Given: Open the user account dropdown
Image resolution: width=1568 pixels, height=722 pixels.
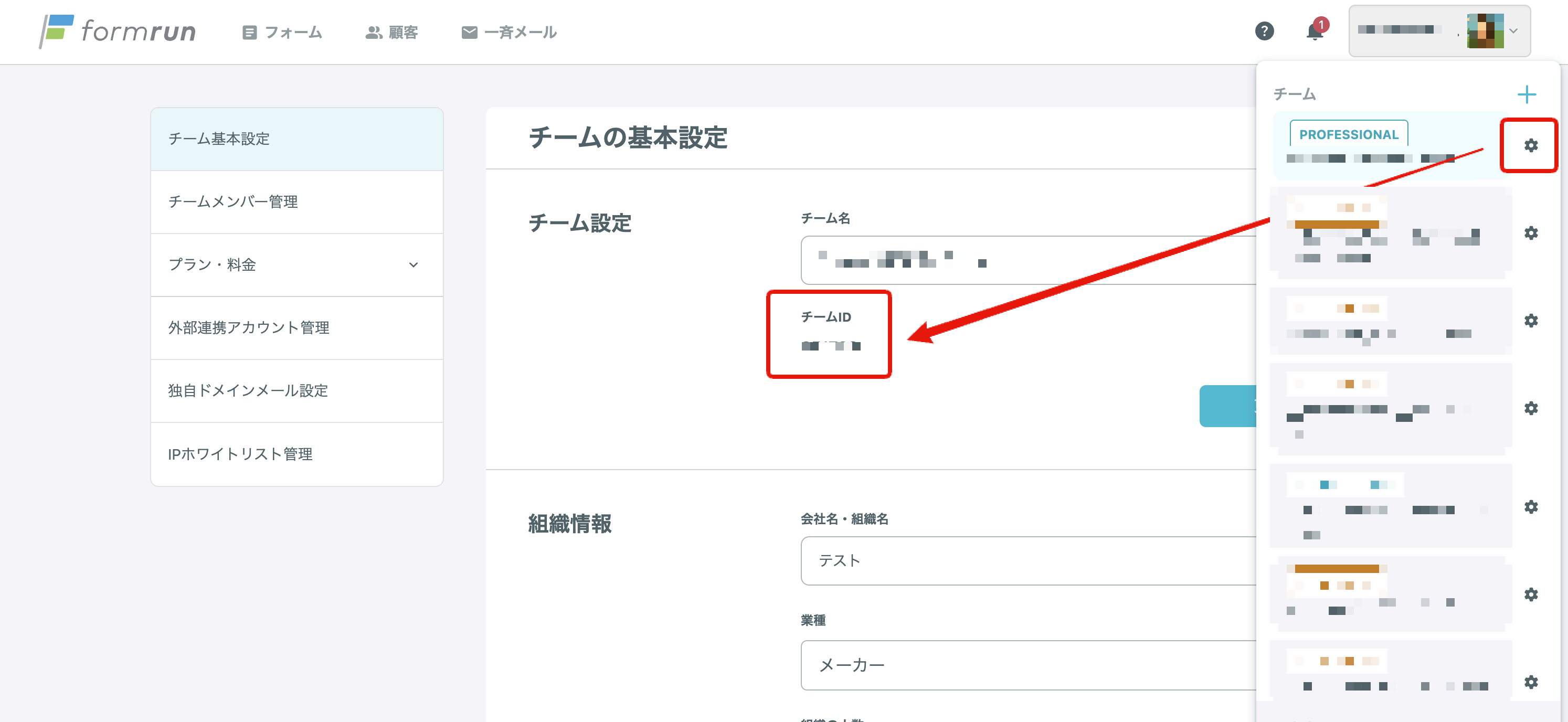Looking at the screenshot, I should coord(1439,31).
